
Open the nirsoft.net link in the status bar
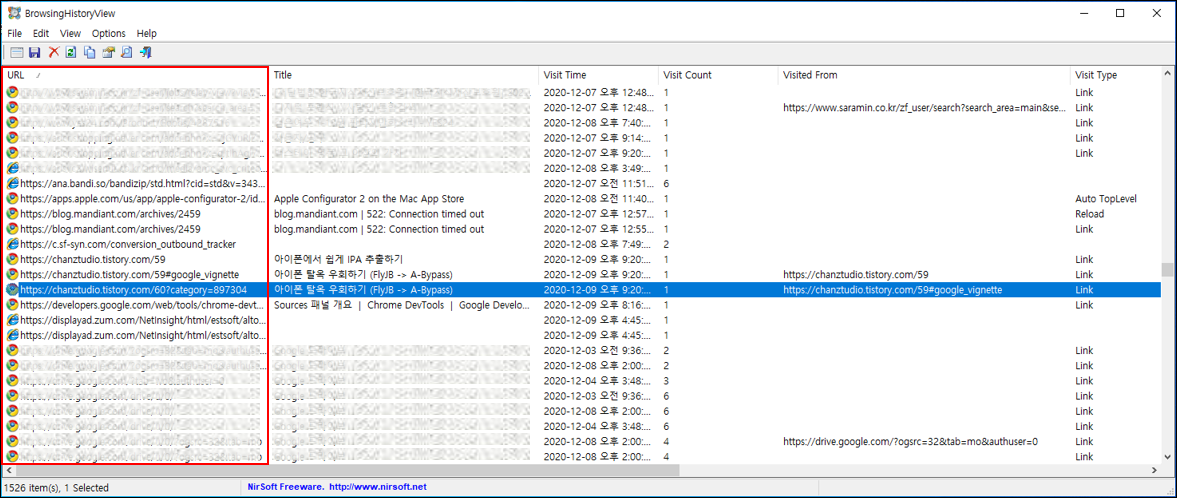(378, 487)
